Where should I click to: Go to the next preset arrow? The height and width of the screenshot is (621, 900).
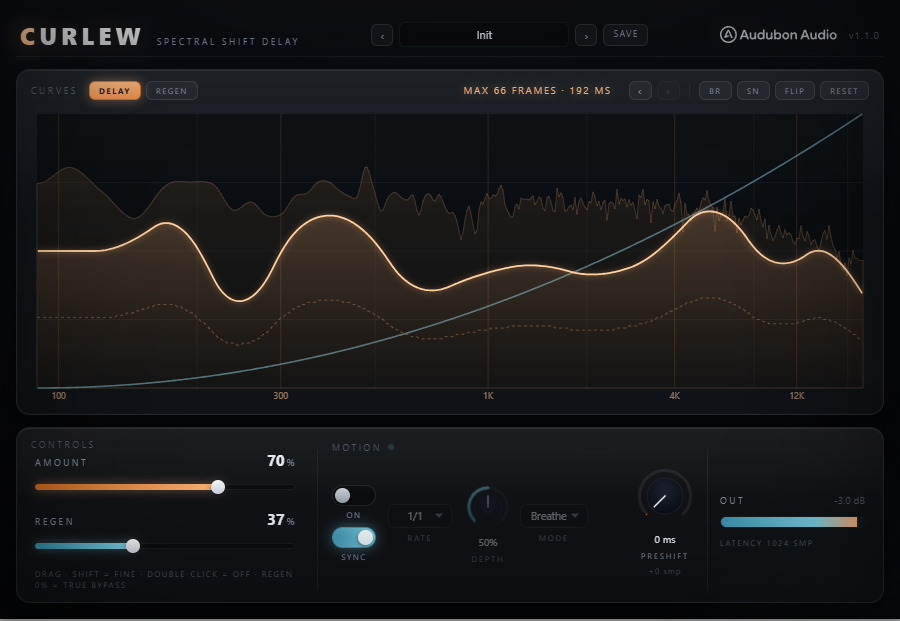pyautogui.click(x=585, y=36)
